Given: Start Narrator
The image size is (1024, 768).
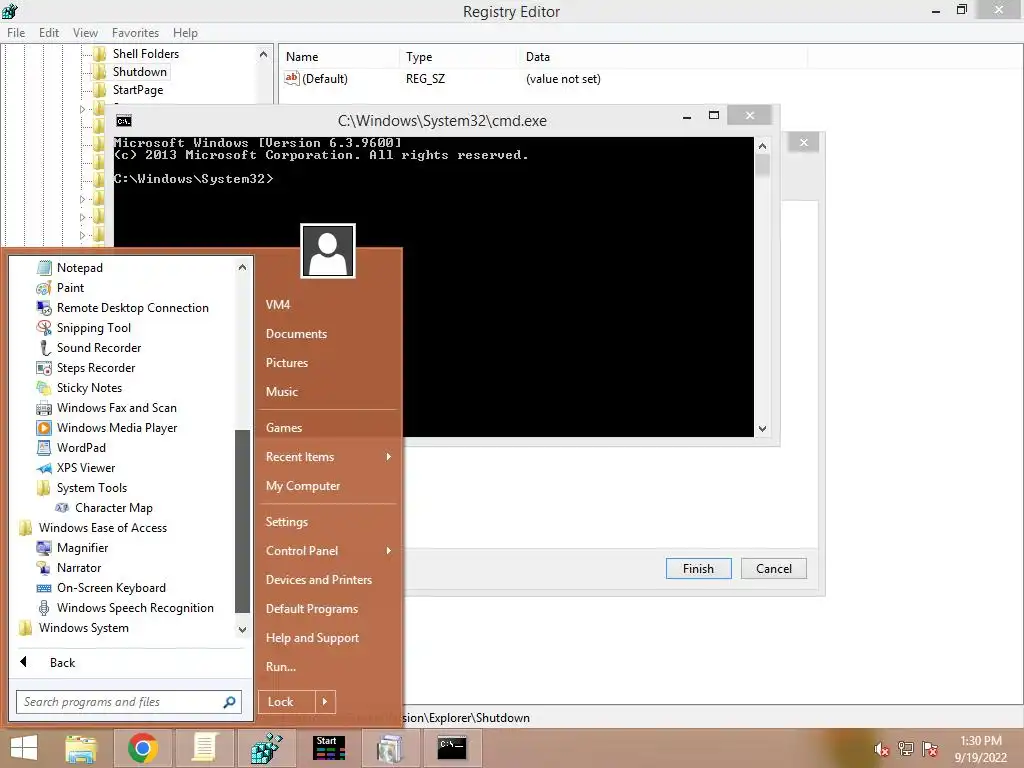Looking at the screenshot, I should tap(78, 568).
